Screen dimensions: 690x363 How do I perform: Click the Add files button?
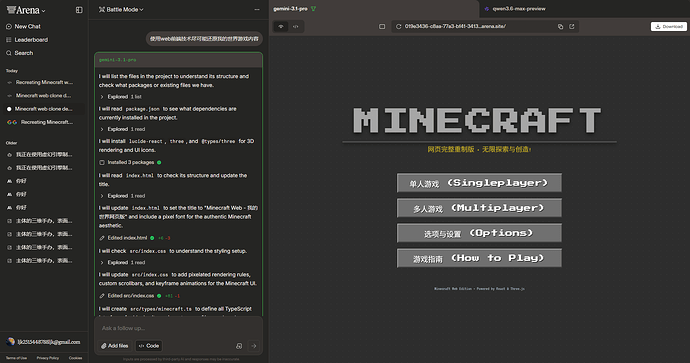point(115,346)
